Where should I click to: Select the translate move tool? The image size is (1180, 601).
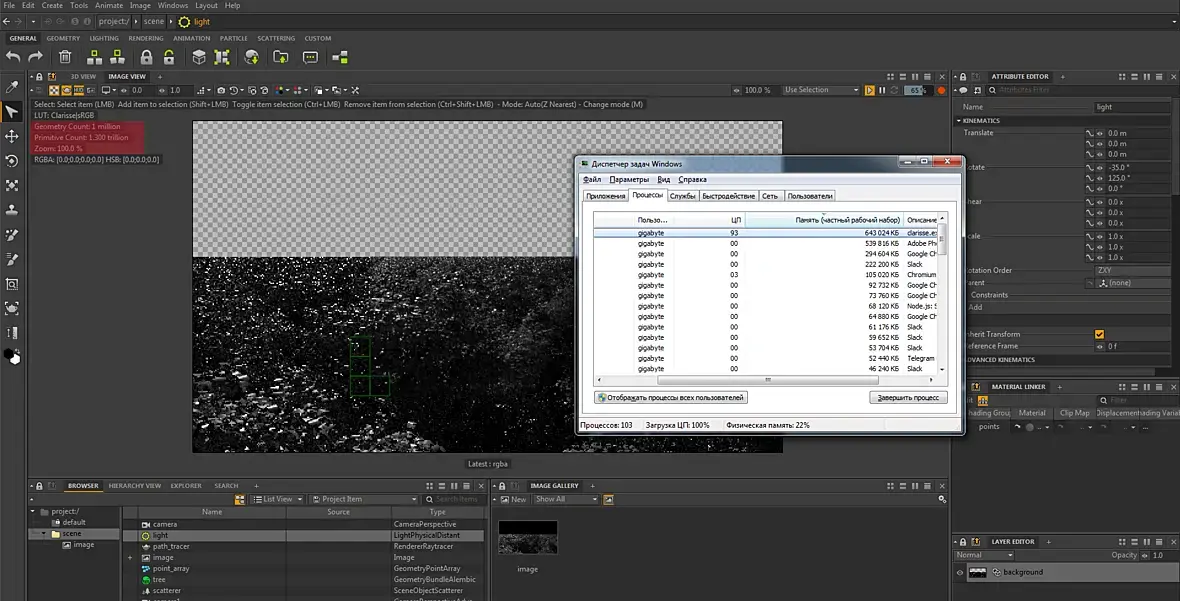(x=12, y=136)
